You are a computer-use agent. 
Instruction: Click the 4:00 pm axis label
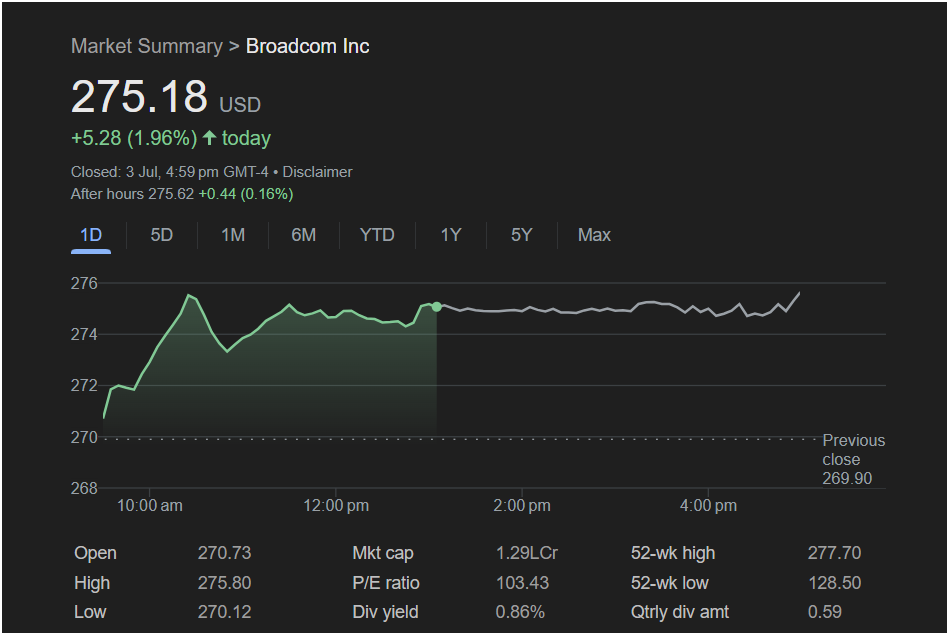click(x=708, y=505)
